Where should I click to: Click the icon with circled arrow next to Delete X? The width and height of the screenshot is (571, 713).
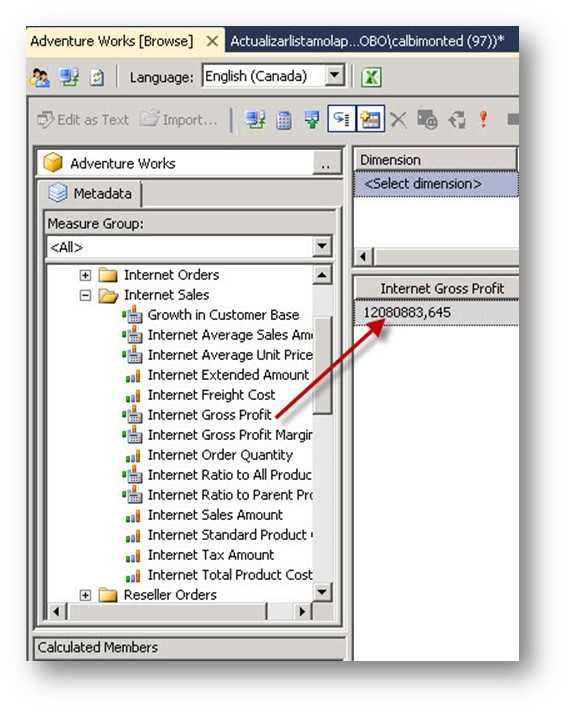click(x=427, y=120)
